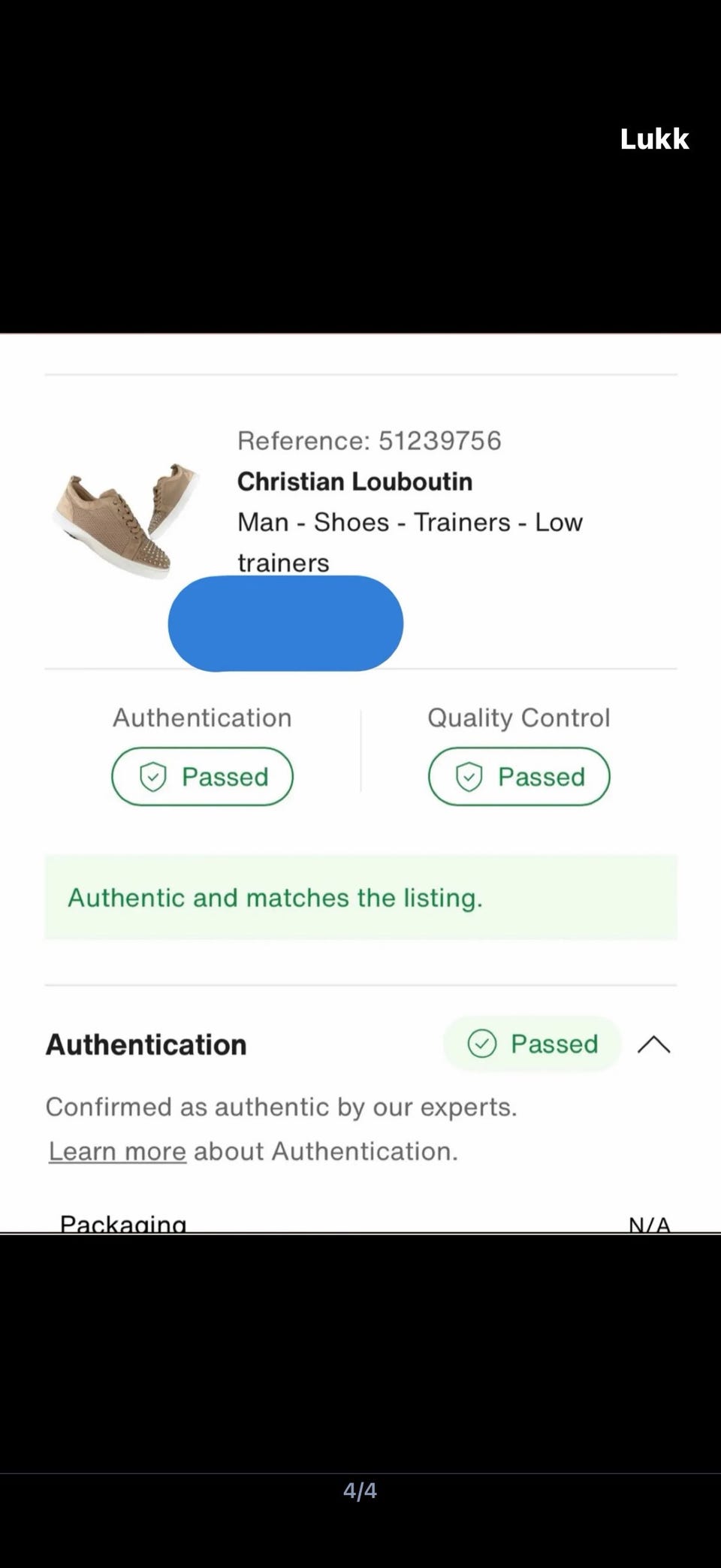Click the Christian Louboutin brand title
The width and height of the screenshot is (721, 1568).
point(354,482)
